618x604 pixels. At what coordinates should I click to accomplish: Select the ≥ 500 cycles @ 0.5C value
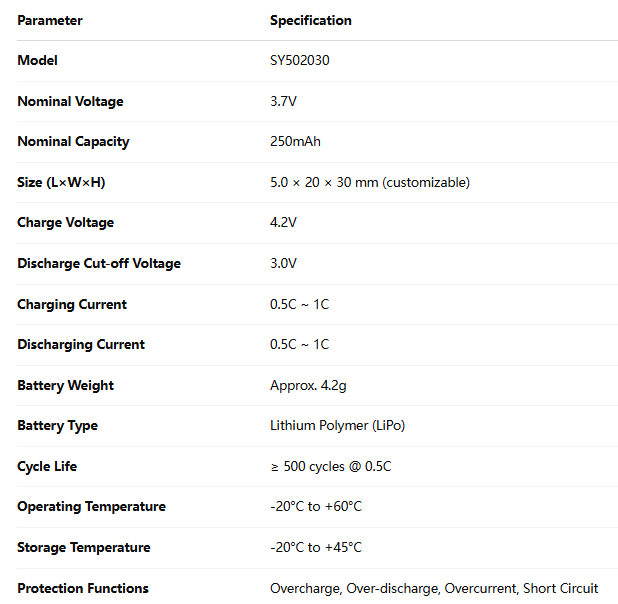point(331,466)
